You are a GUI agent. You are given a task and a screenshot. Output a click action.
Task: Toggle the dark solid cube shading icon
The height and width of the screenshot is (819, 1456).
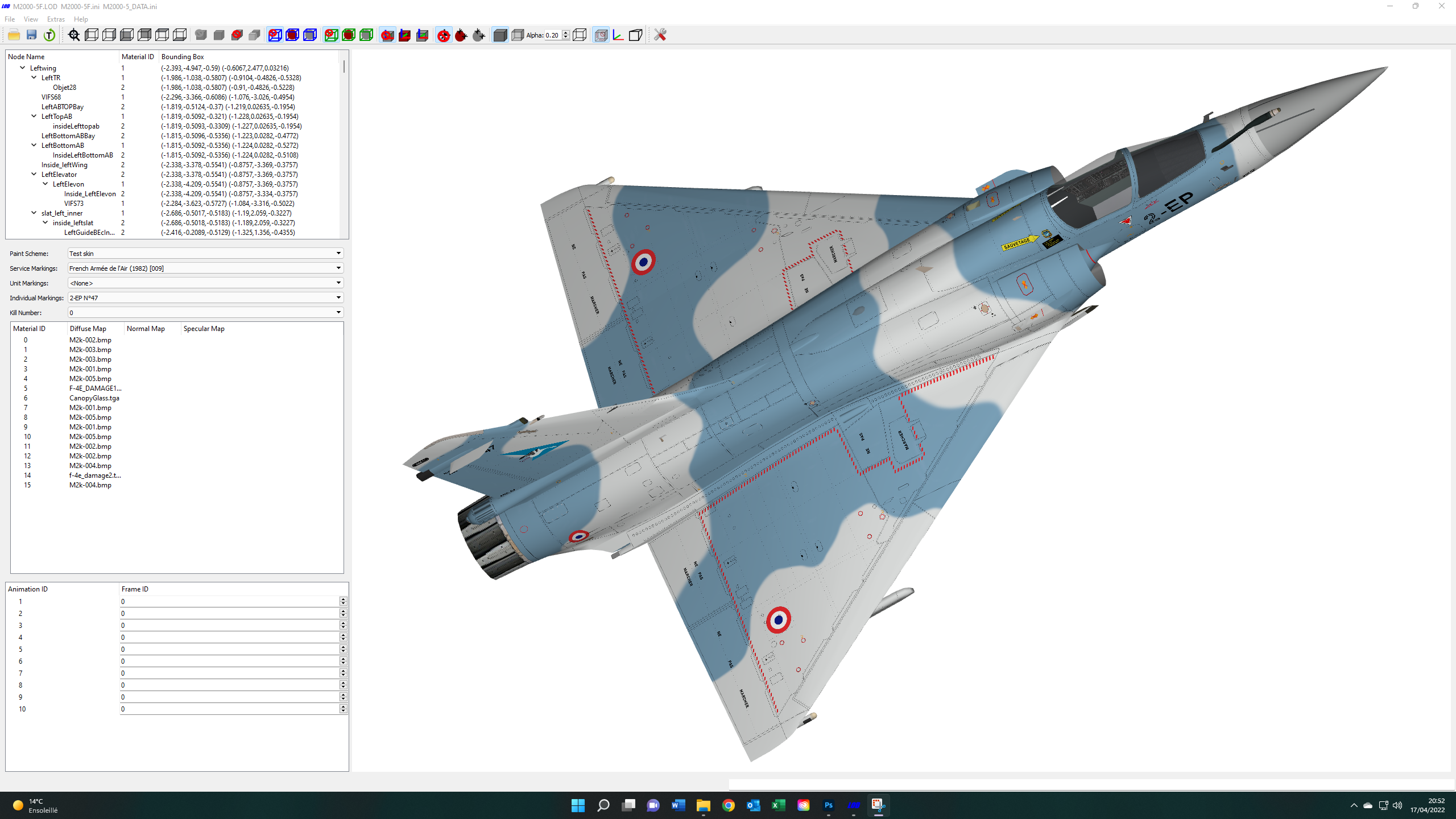(x=500, y=35)
